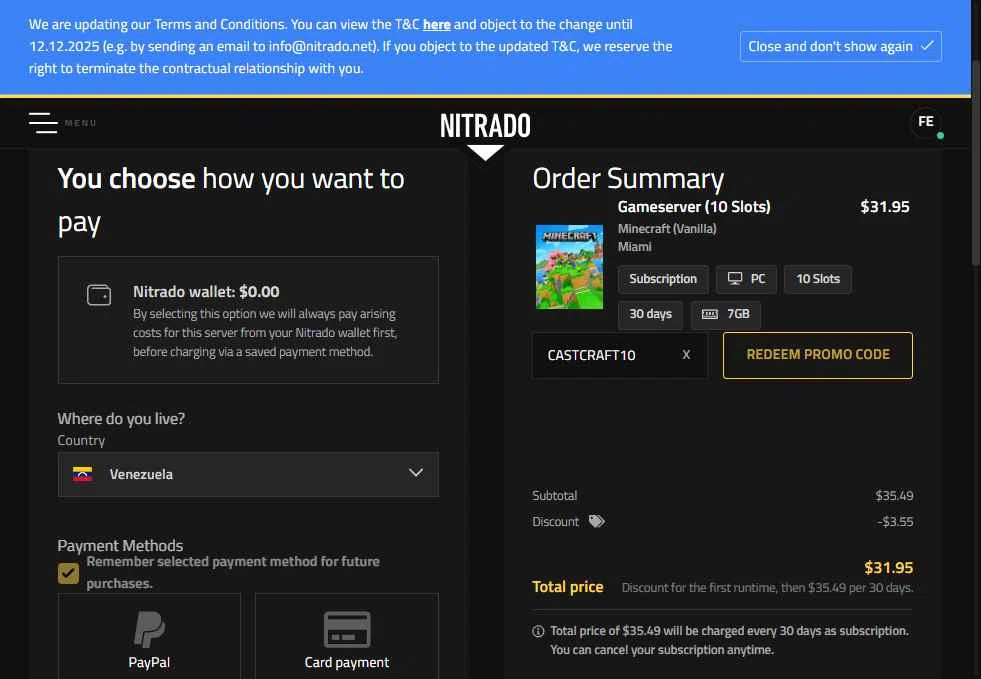Viewport: 981px width, 679px height.
Task: Click the RAM memory icon beside 7GB
Action: pos(709,314)
